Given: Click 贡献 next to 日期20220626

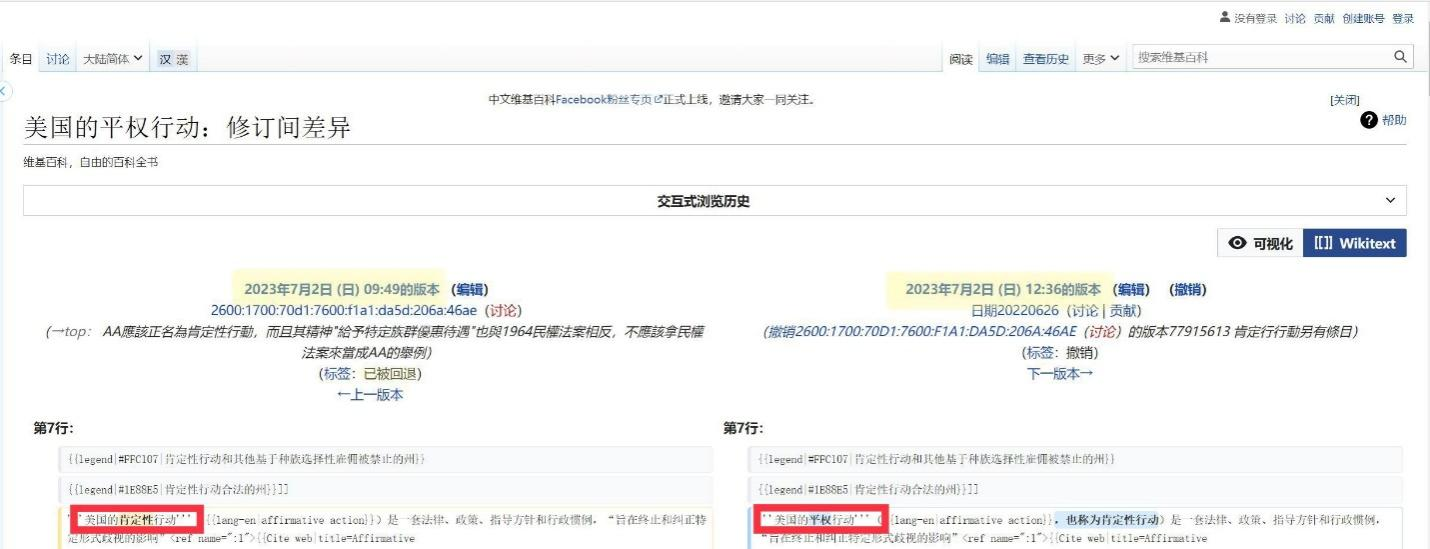Looking at the screenshot, I should click(x=1121, y=311).
